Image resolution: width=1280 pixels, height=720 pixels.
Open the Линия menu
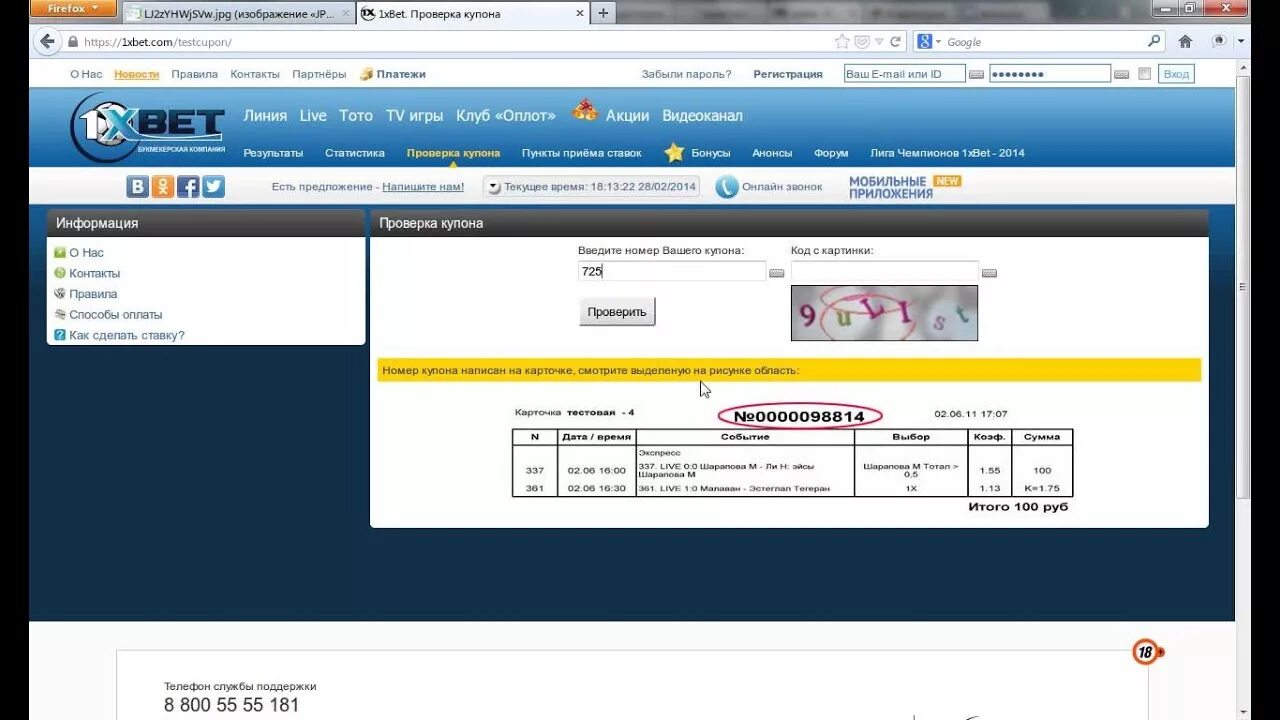click(x=265, y=116)
